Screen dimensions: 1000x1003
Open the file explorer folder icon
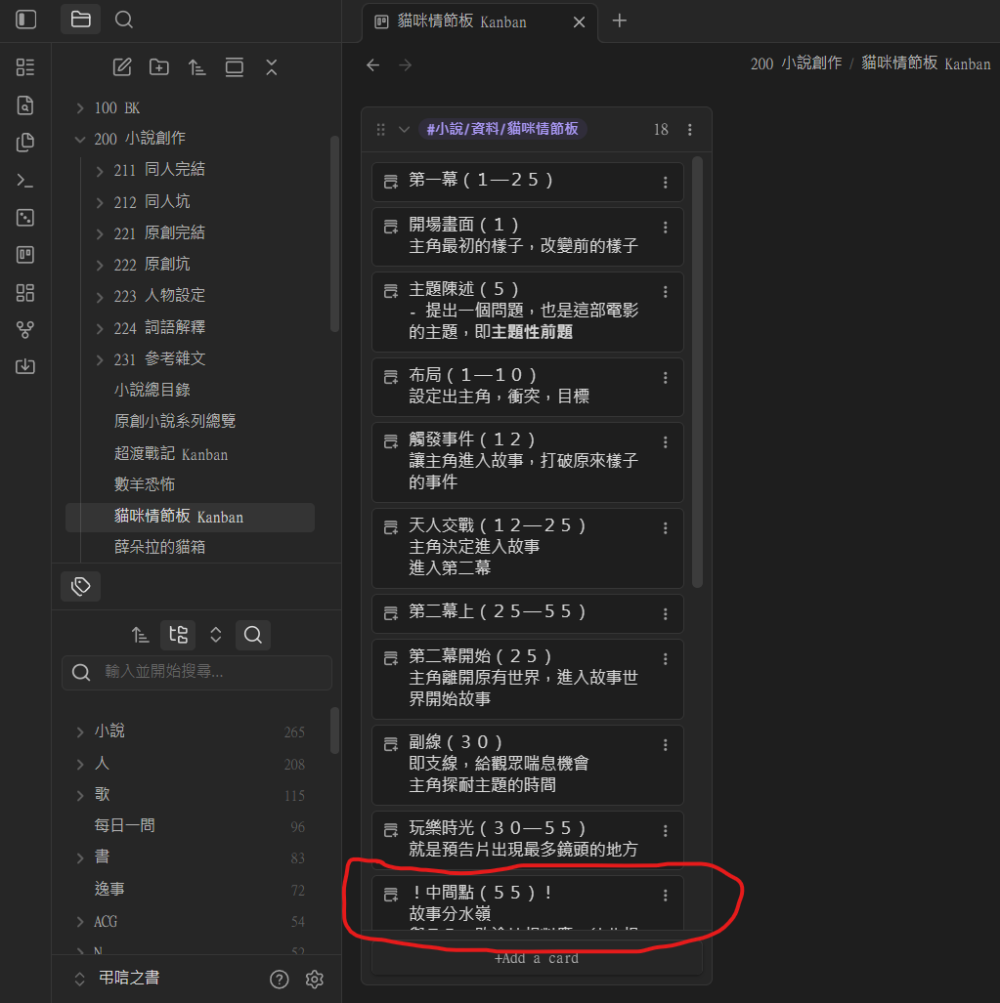81,20
